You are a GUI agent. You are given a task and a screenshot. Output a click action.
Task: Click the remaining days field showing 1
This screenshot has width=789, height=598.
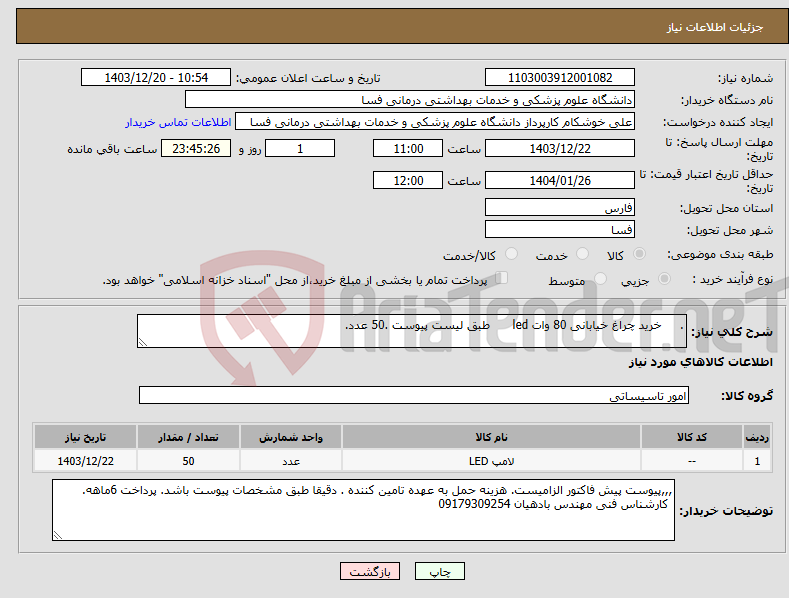tap(300, 148)
